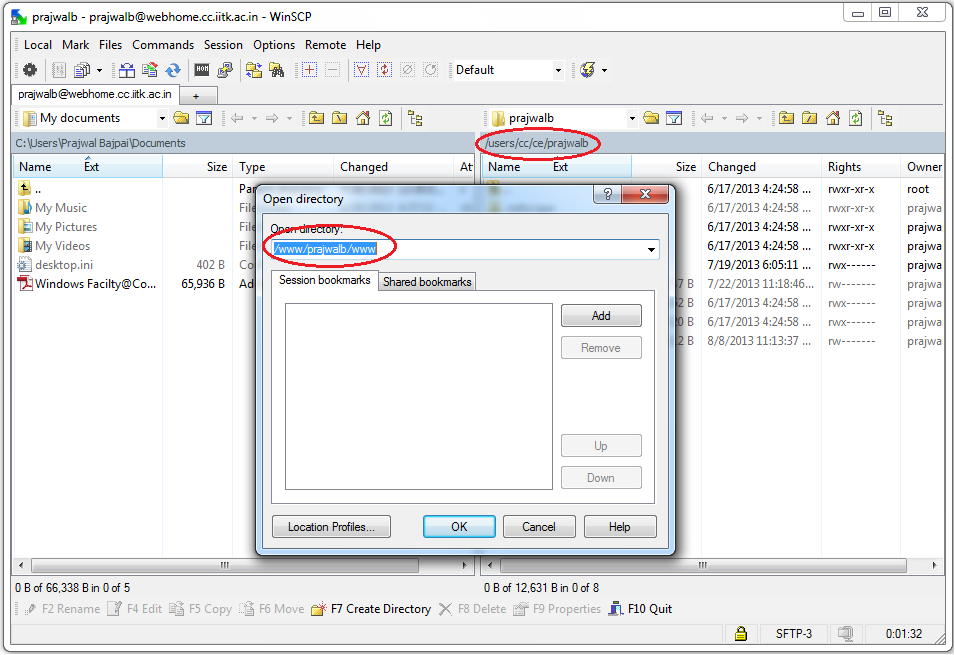Go to remote home directory icon
955x655 pixels.
point(833,118)
